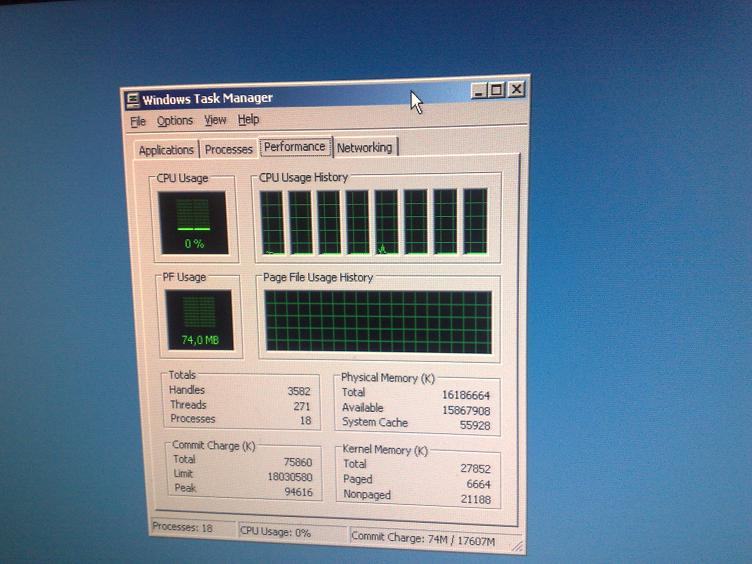Open the Options menu
Screen dimensions: 752x564
(175, 120)
